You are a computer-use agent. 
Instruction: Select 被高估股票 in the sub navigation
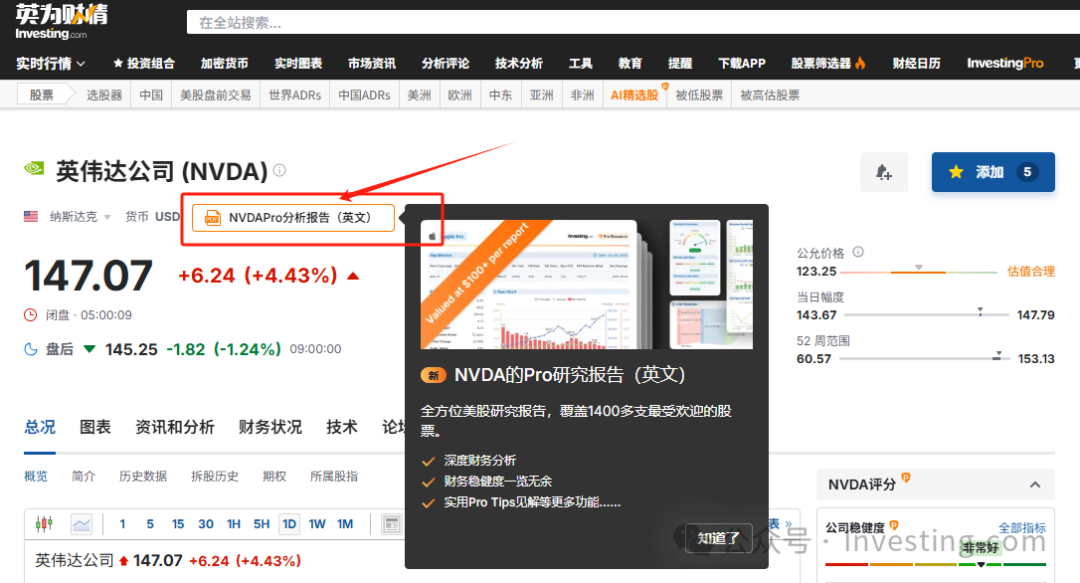769,95
